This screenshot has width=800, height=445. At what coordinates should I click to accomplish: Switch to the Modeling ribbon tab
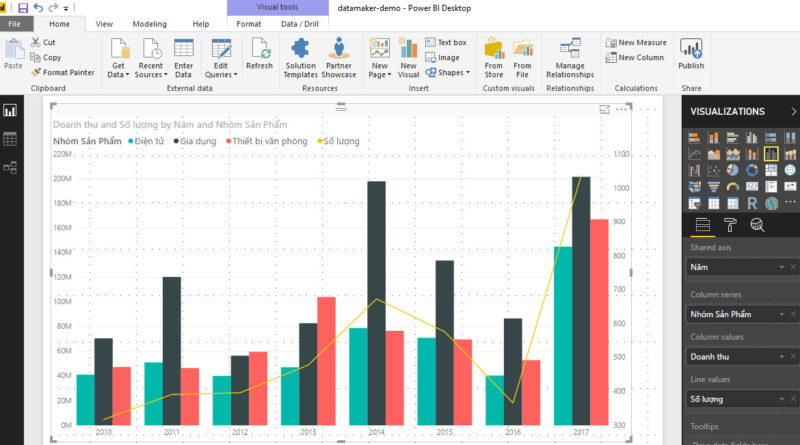pyautogui.click(x=150, y=23)
